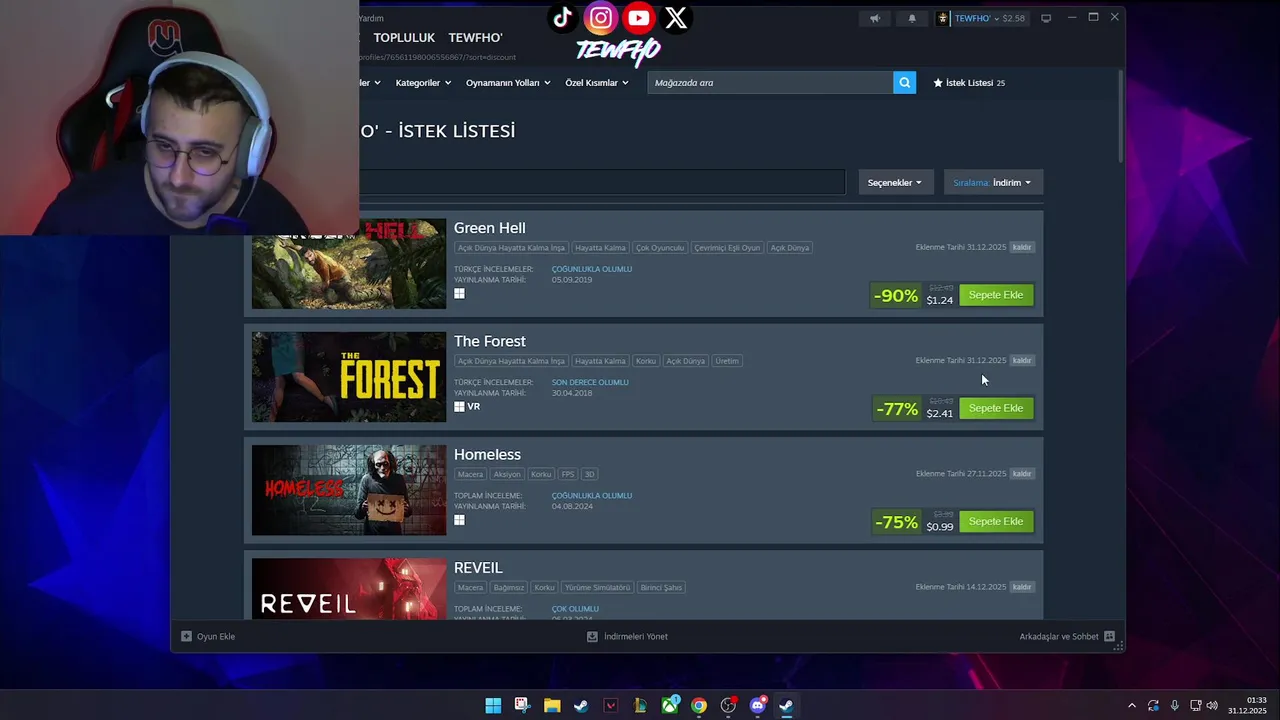This screenshot has height=720, width=1280.
Task: Show hidden system tray icons
Action: click(1132, 706)
